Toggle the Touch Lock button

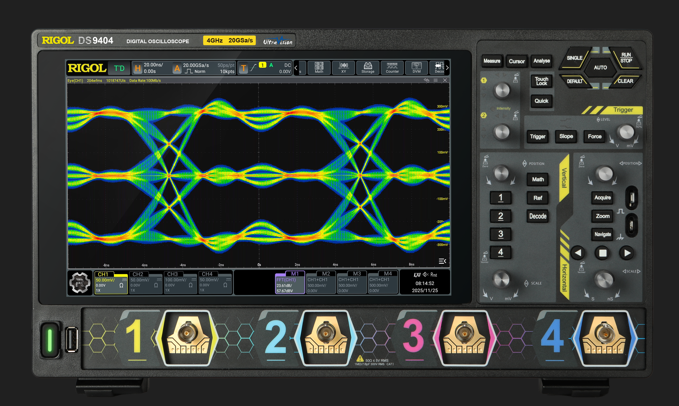(541, 81)
